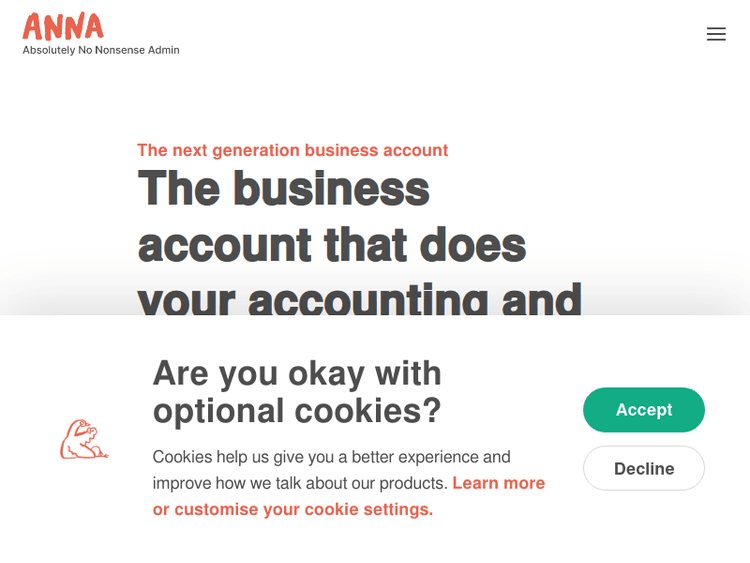Click "Are you okay with" banner heading
The image size is (750, 563).
point(297,373)
